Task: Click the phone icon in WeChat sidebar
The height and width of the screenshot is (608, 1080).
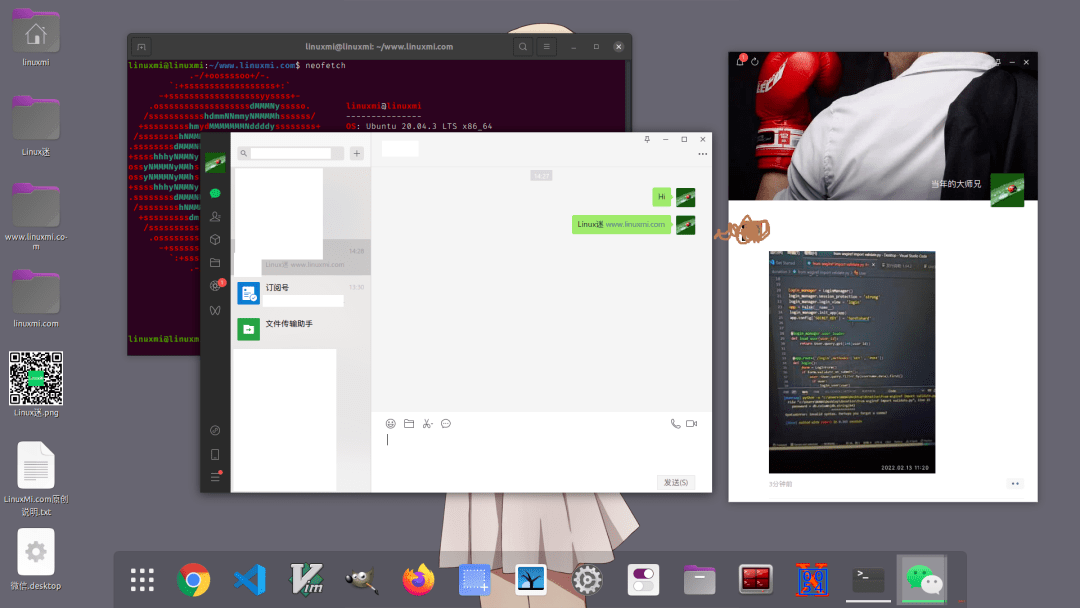Action: (x=215, y=454)
